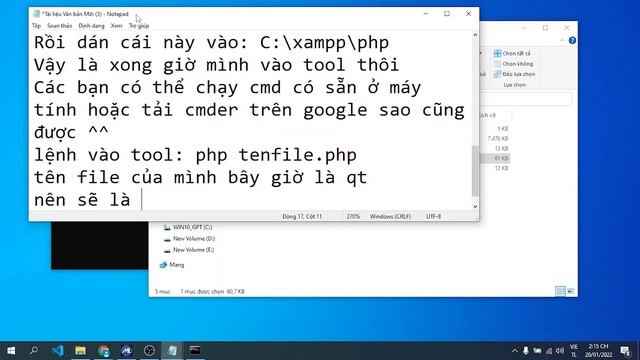Switch Explorer to details view icon
Screen dimensions: 640x360
click(560, 291)
